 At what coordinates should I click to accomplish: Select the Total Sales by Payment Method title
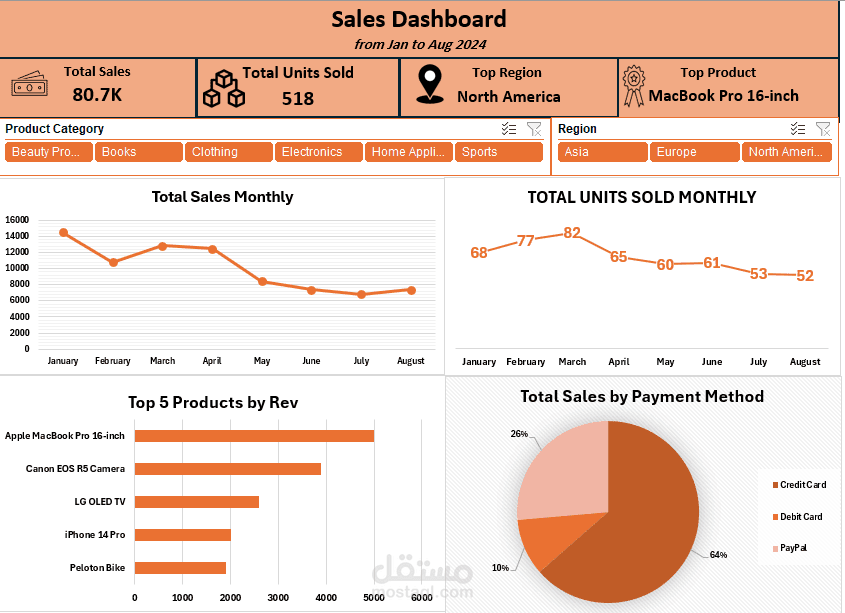(x=642, y=397)
